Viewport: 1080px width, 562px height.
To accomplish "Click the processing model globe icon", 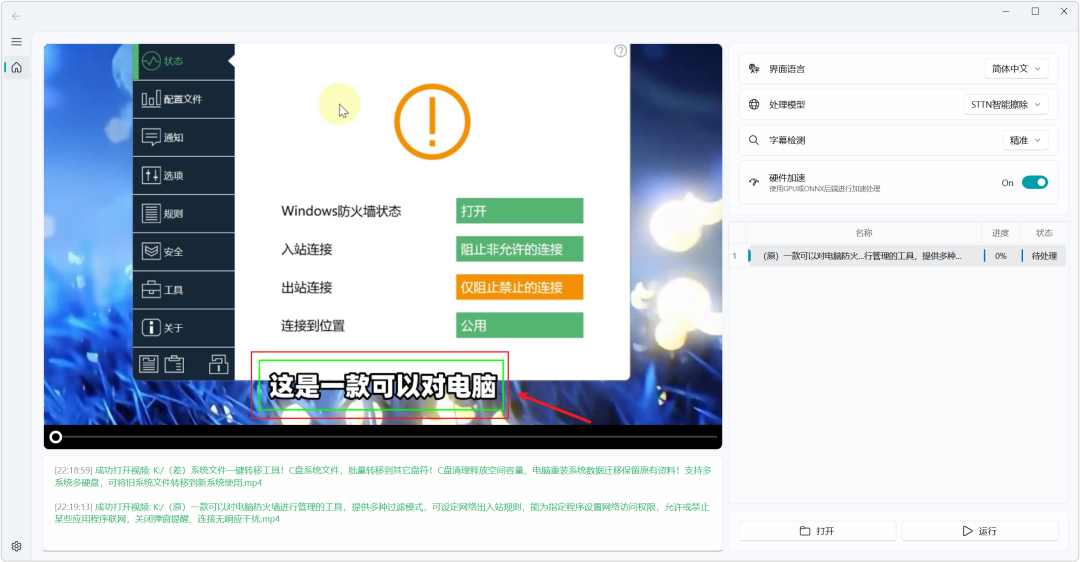I will (754, 105).
